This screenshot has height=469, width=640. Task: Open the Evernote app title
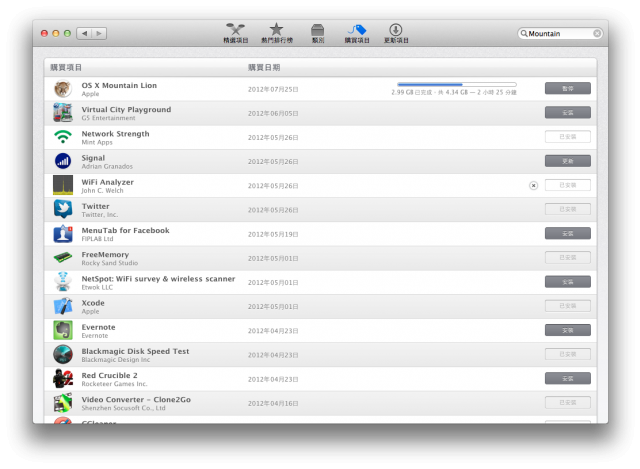[98, 327]
